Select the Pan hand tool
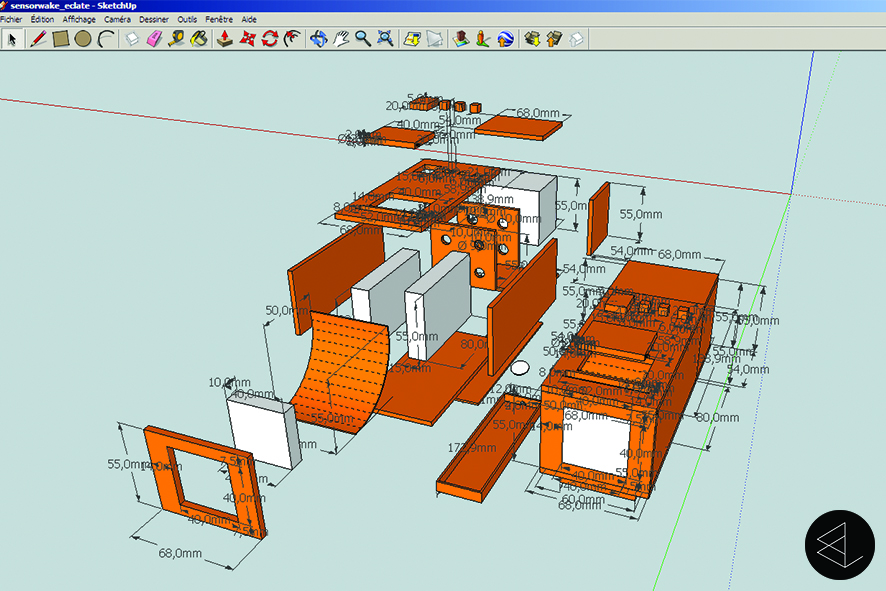The image size is (886, 591). click(x=341, y=39)
